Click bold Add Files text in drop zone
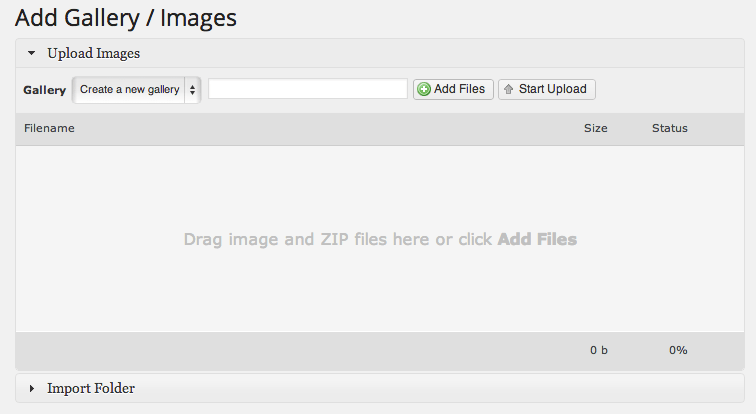 pos(537,240)
